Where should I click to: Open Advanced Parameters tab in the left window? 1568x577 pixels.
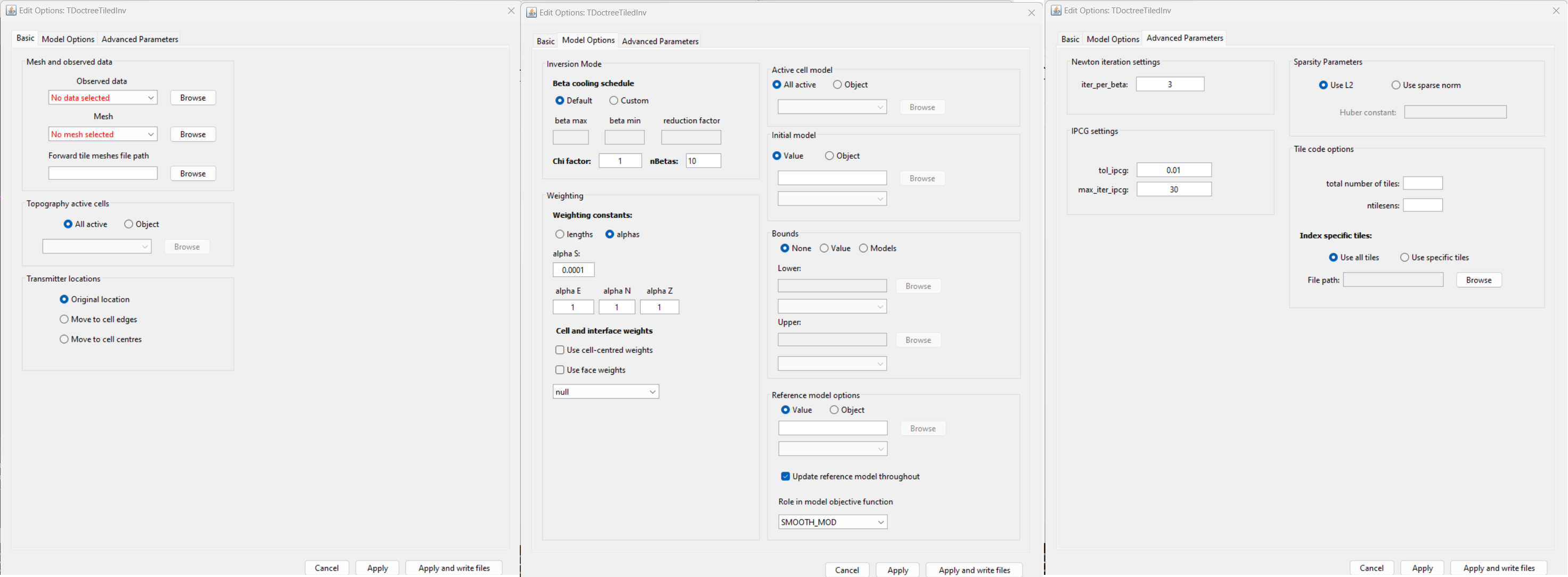click(x=140, y=39)
